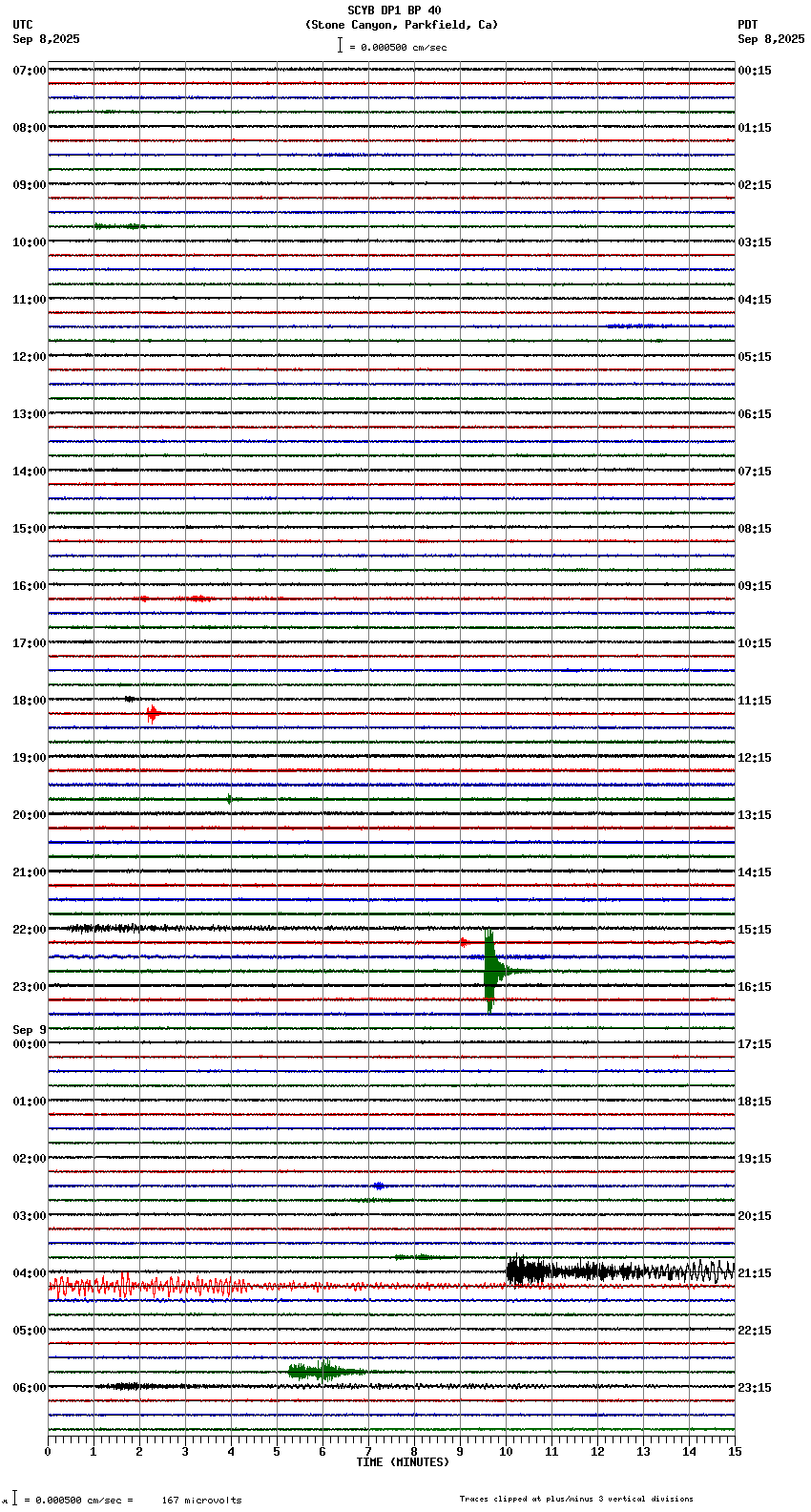Screen dimensions: 811x1512
Task: Click the '5' tick label on time axis
Action: [277, 1452]
